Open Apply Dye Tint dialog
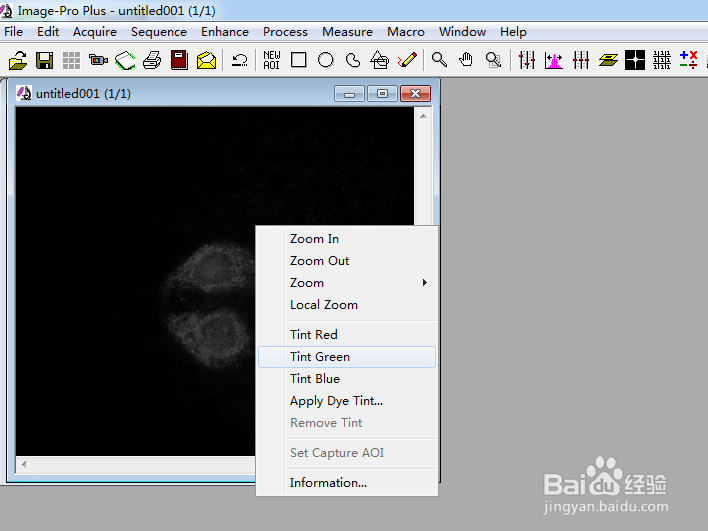Viewport: 708px width, 531px height. pos(347,401)
